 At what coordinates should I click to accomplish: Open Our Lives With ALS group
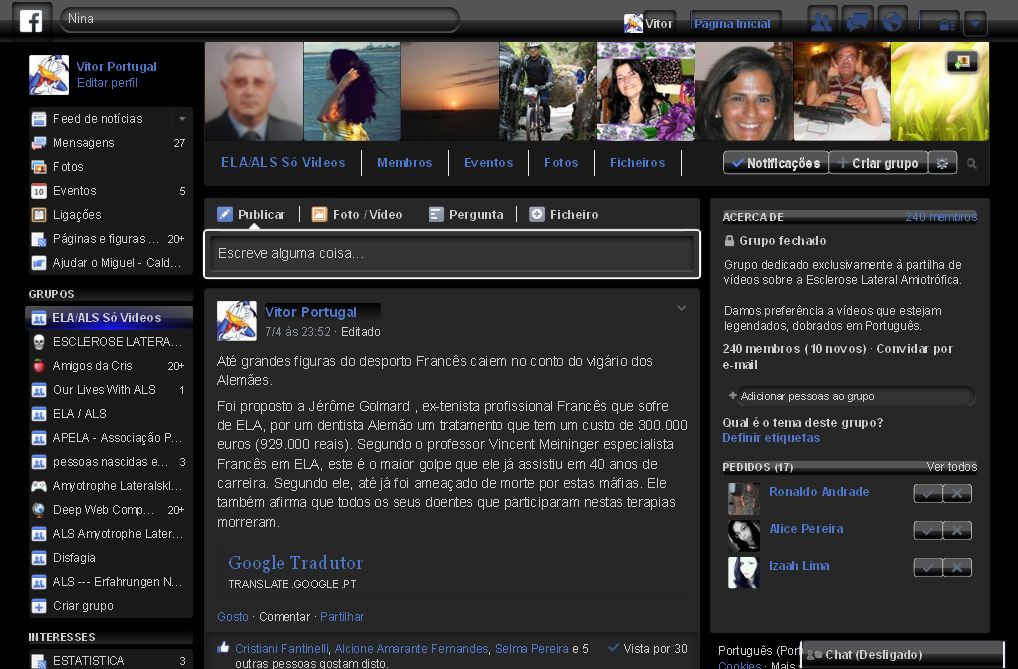tap(110, 390)
